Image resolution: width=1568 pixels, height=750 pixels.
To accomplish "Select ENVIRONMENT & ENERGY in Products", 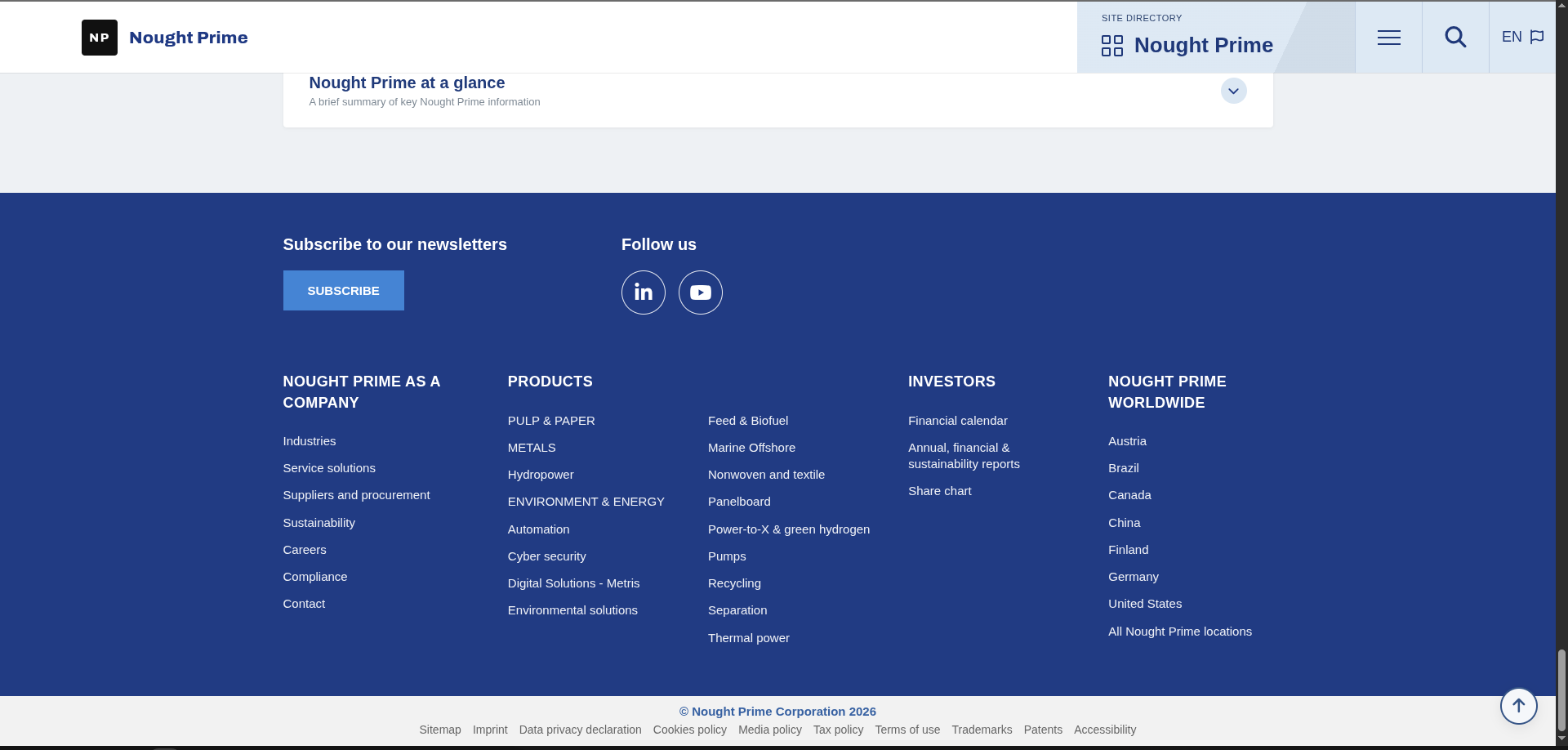I will 586,502.
